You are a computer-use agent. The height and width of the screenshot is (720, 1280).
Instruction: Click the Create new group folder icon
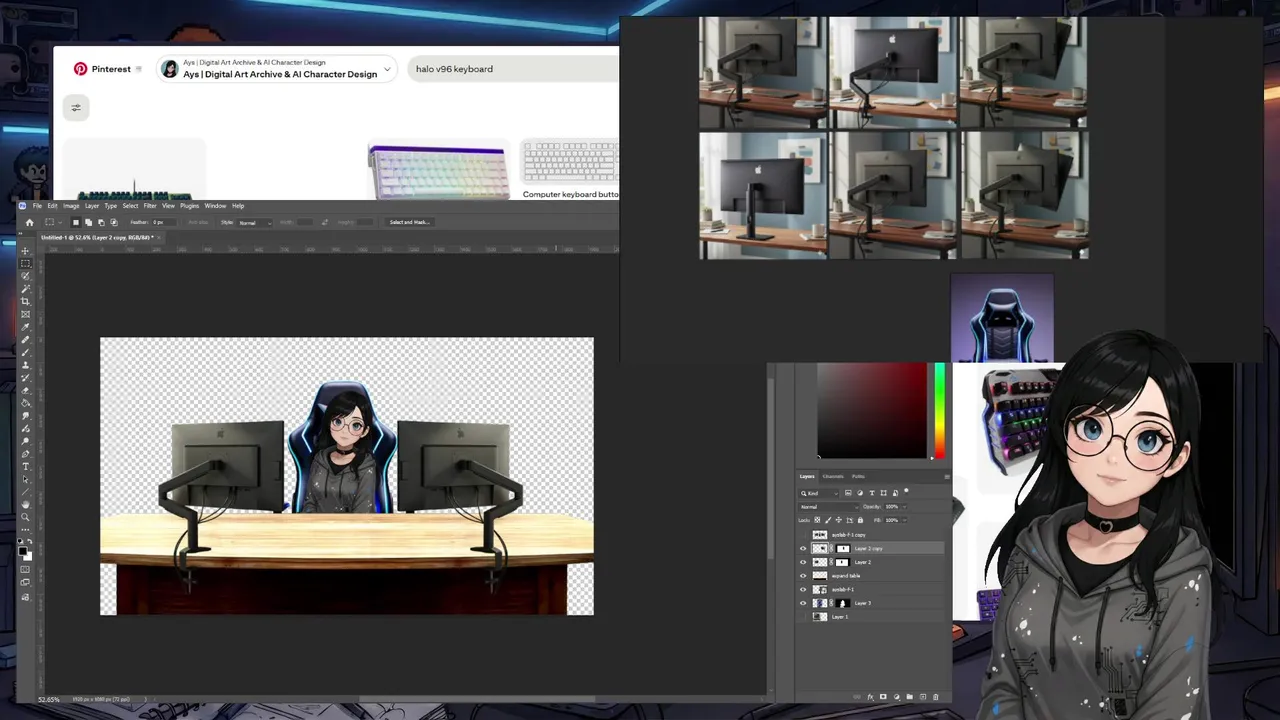(910, 697)
